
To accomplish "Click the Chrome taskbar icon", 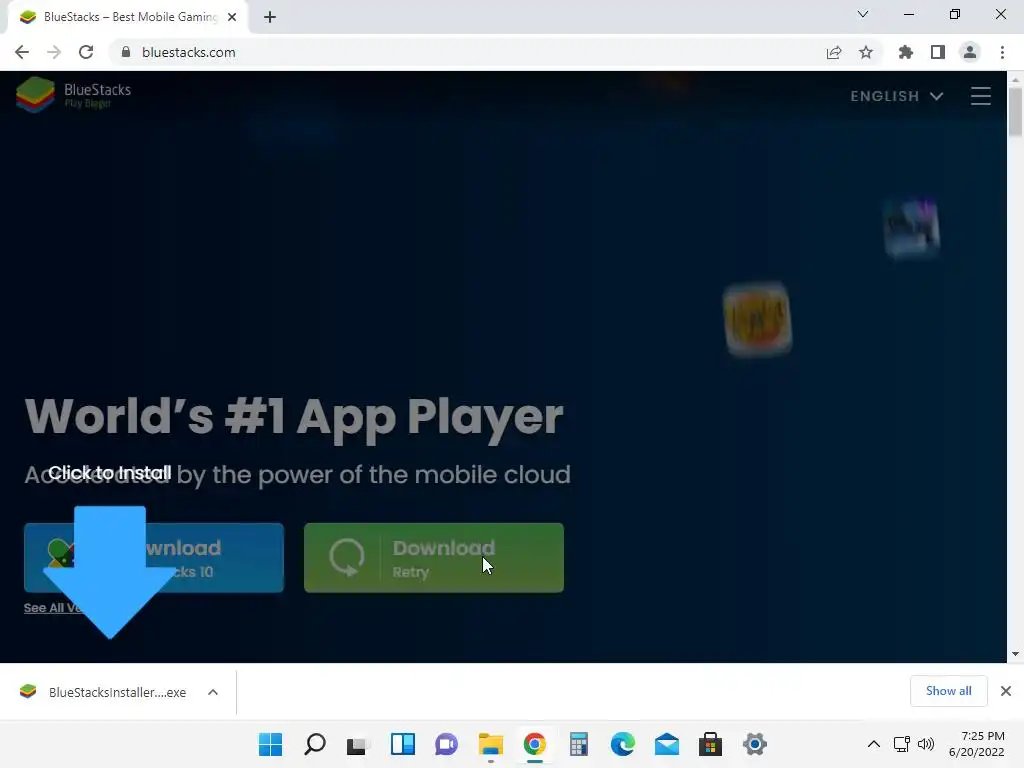I will pyautogui.click(x=534, y=744).
